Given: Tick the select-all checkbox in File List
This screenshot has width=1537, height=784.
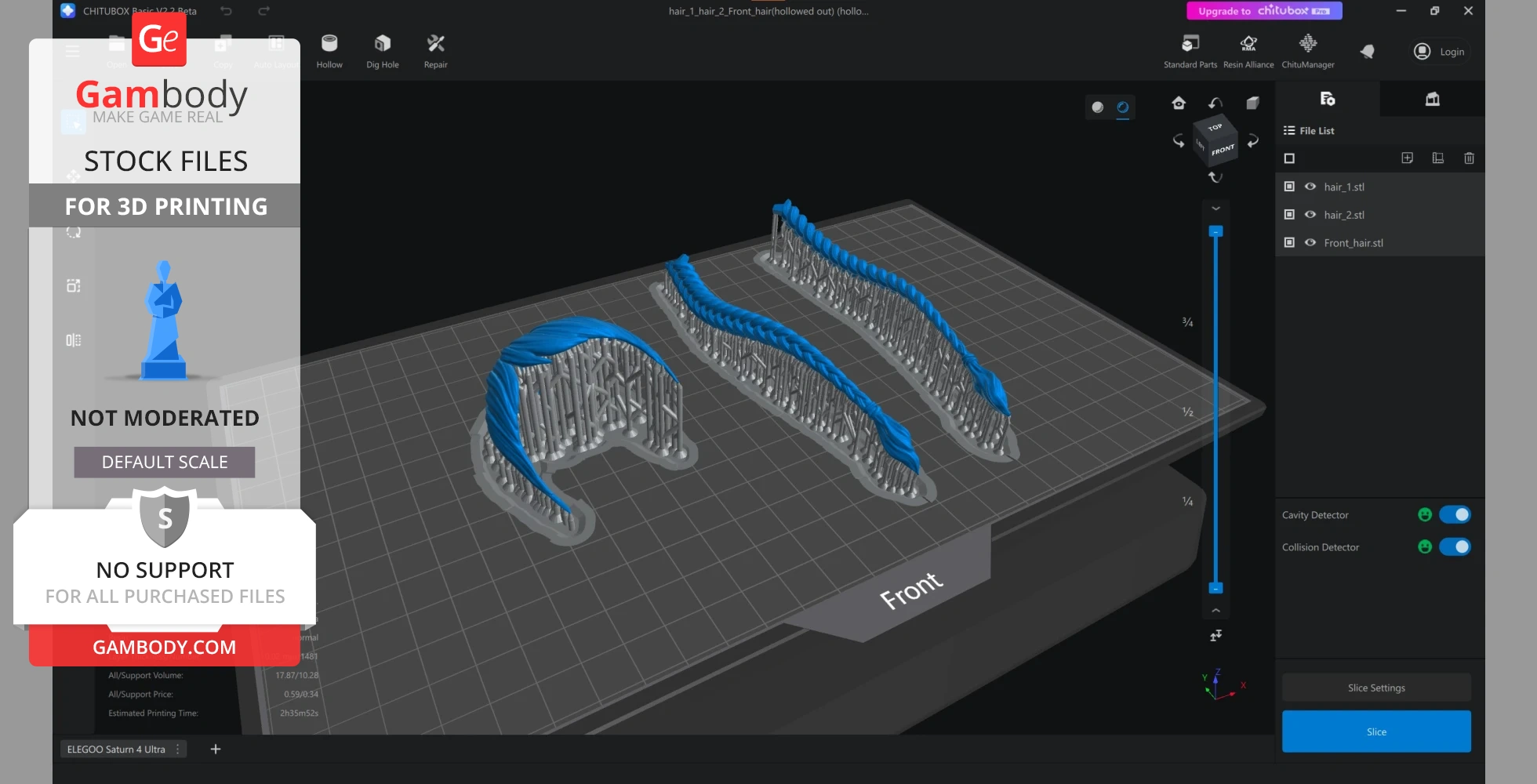Looking at the screenshot, I should (x=1289, y=158).
